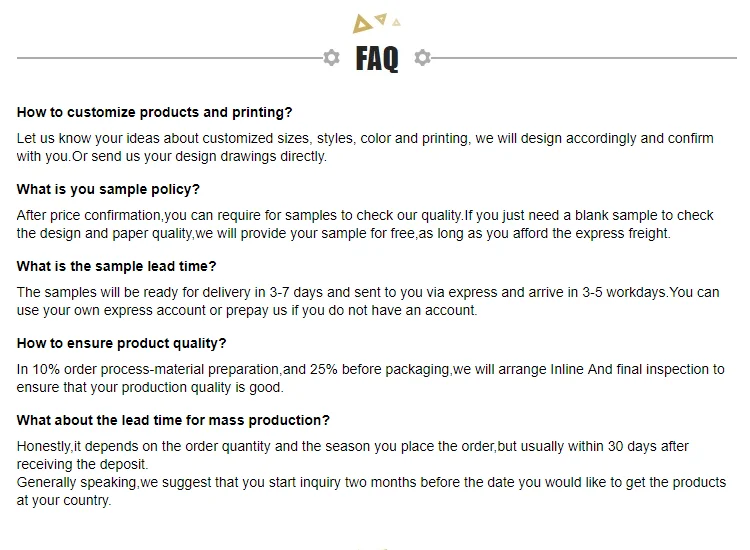750x550 pixels.
Task: Click the gear icon right of FAQ
Action: point(422,58)
